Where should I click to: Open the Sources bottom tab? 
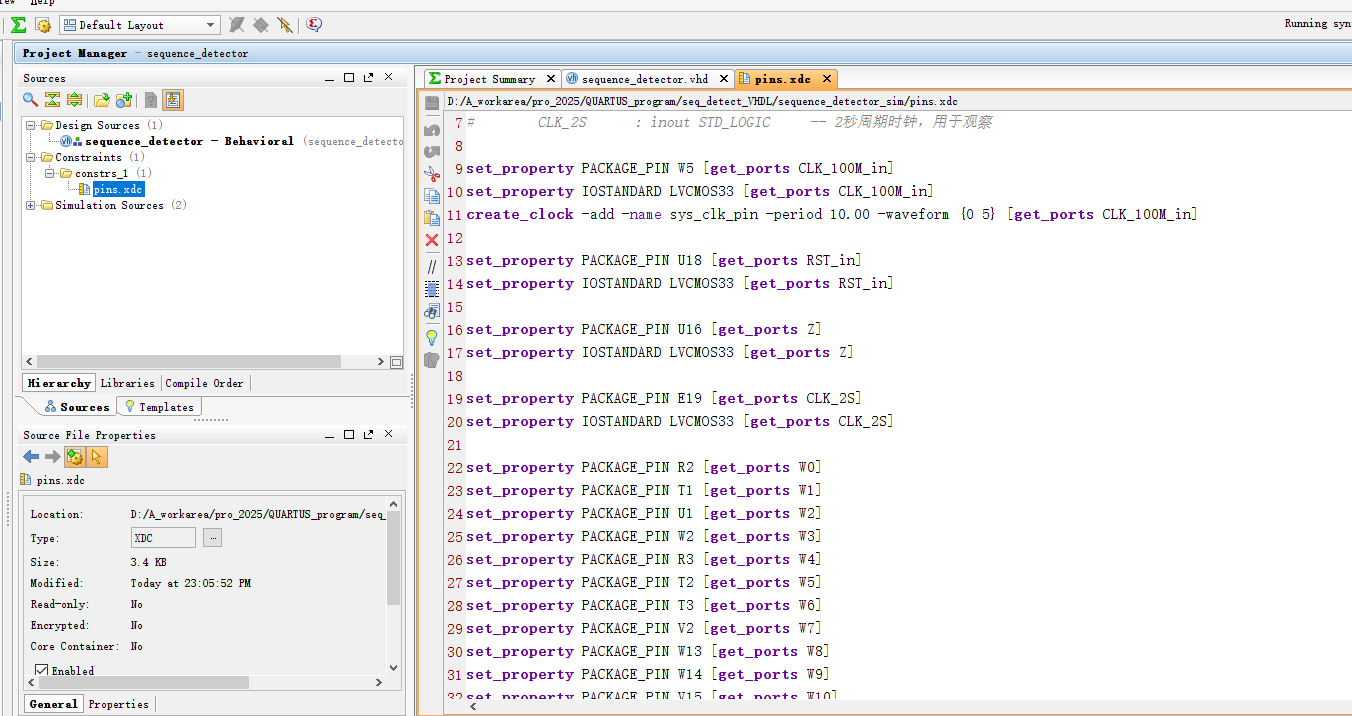tap(77, 407)
